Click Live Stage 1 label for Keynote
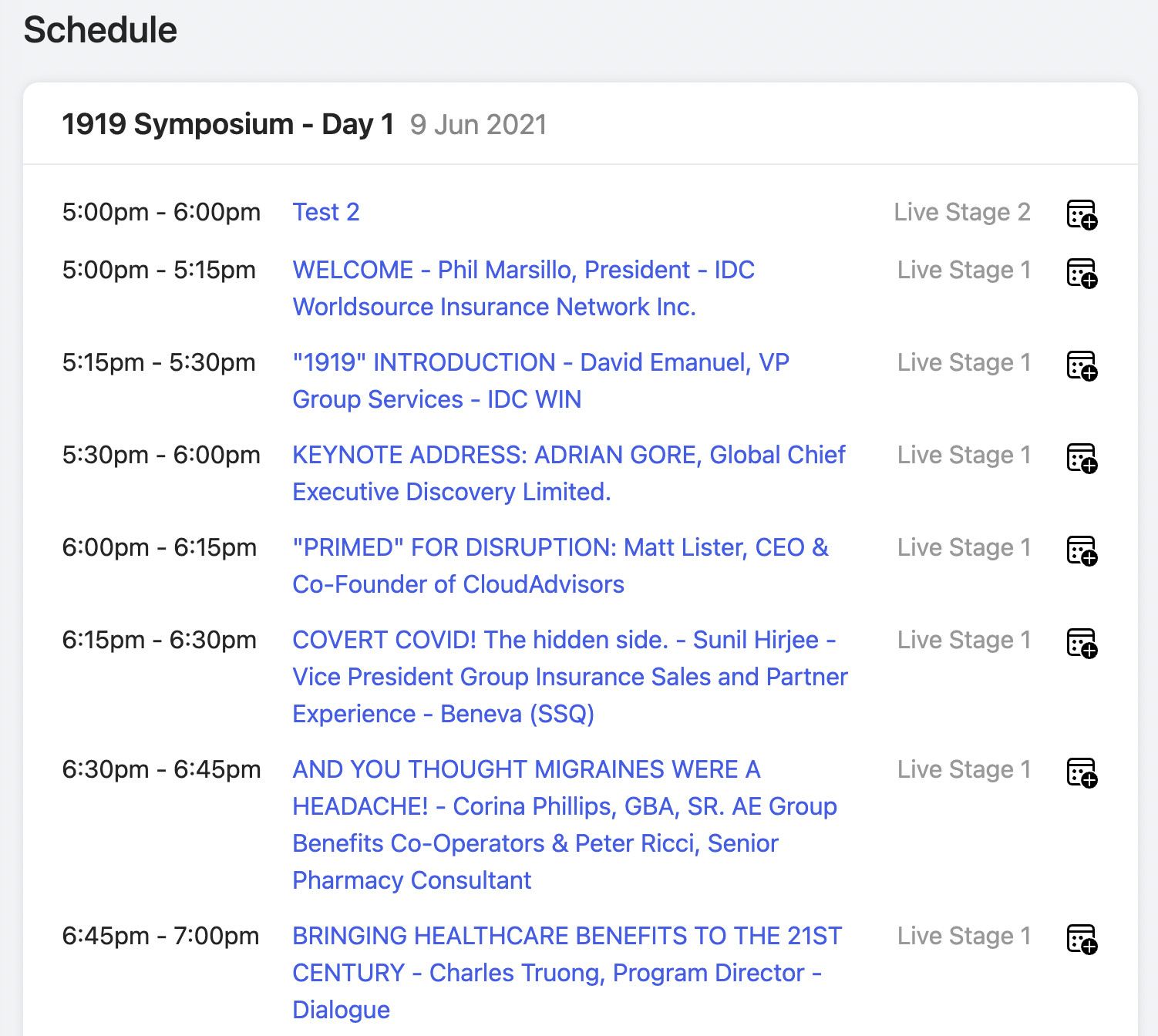Image resolution: width=1158 pixels, height=1036 pixels. click(964, 455)
